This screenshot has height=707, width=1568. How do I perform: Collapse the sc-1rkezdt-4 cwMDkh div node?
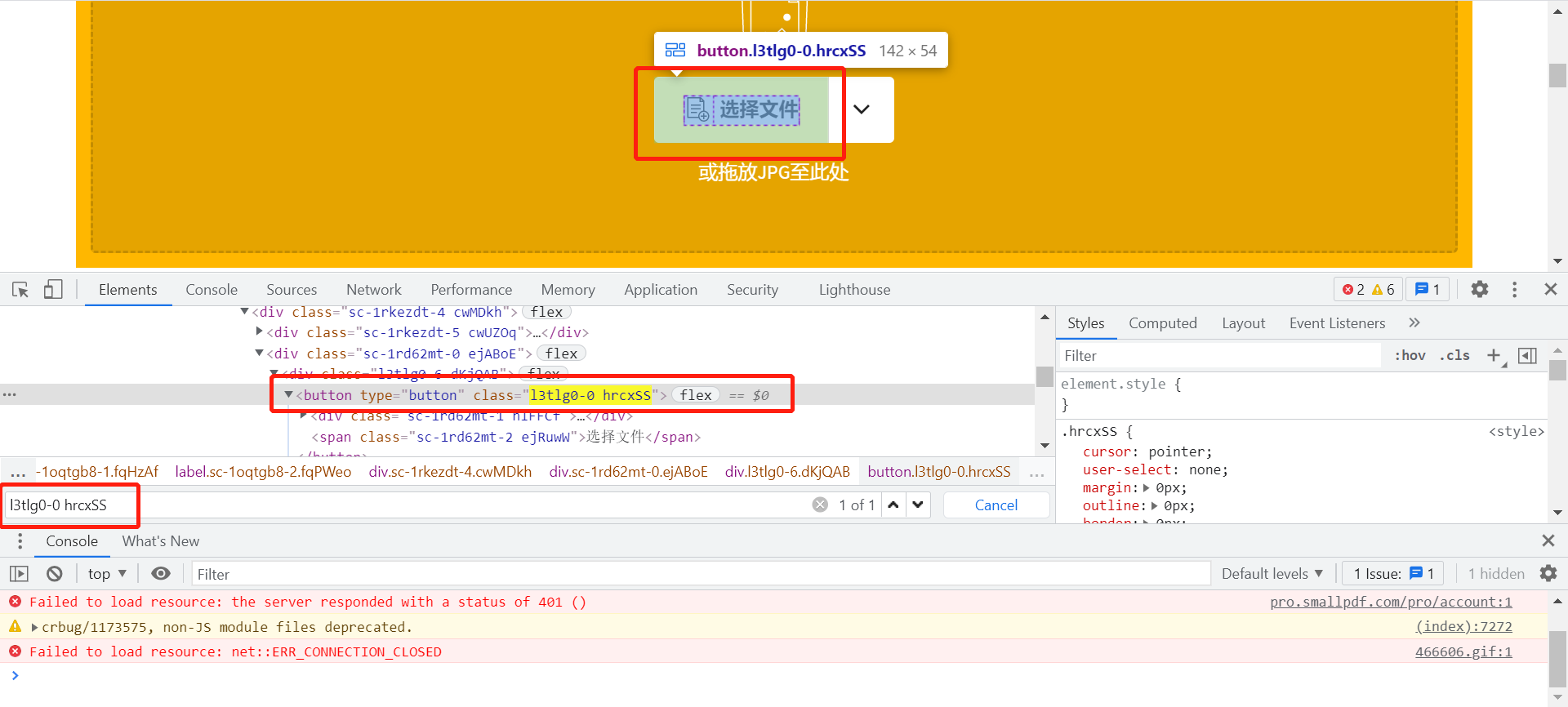(244, 311)
